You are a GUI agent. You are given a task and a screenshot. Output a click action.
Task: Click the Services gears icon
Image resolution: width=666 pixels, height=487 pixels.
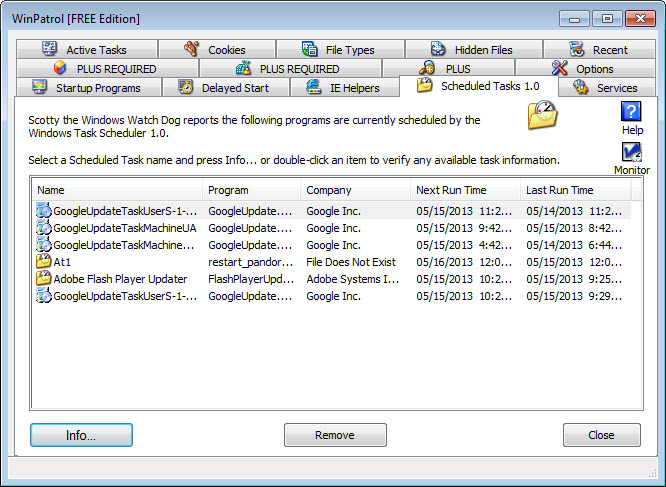581,87
